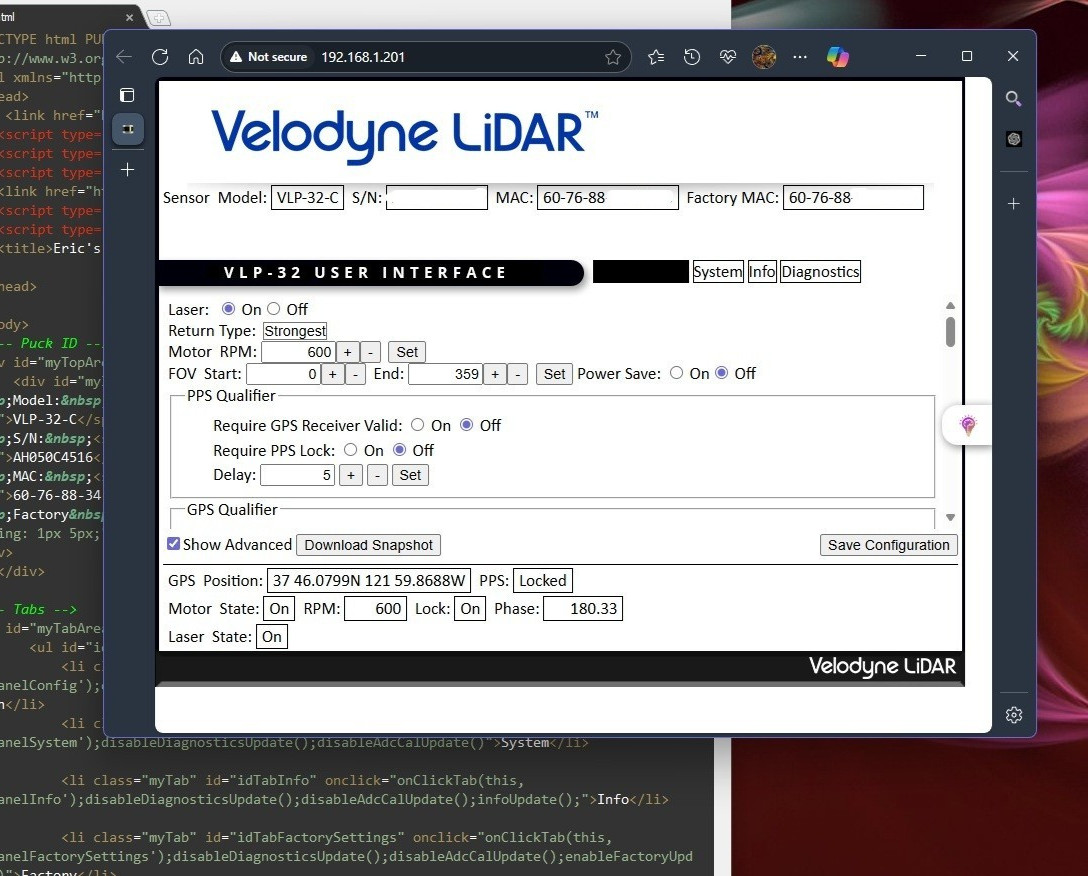Open a new tab with sidebar plus
The height and width of the screenshot is (876, 1088).
coord(128,169)
